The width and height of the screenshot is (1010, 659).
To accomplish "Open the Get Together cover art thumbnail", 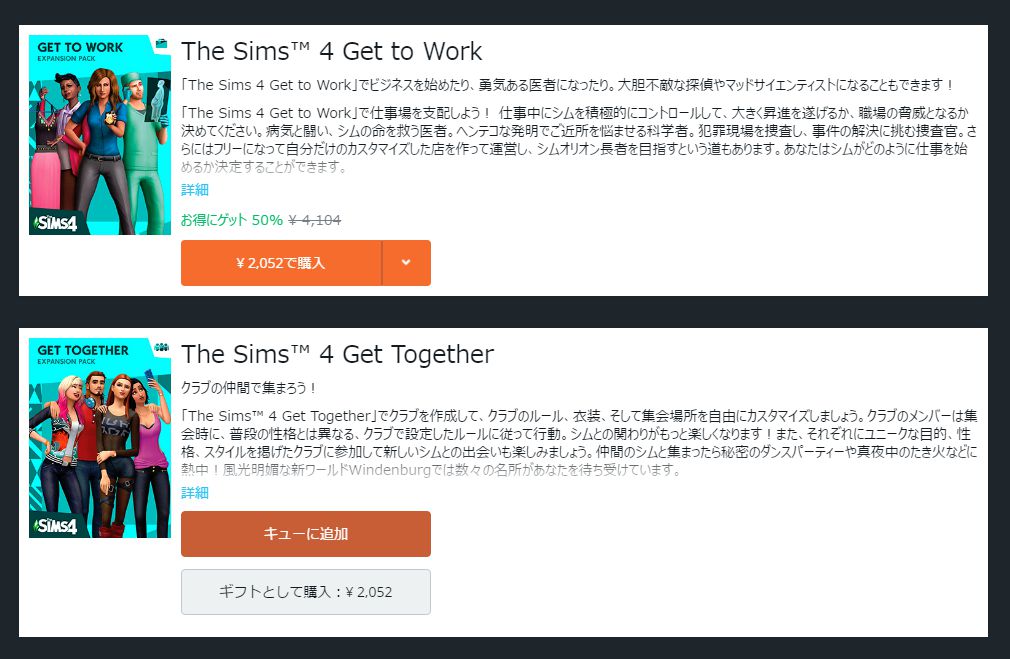I will (x=100, y=438).
